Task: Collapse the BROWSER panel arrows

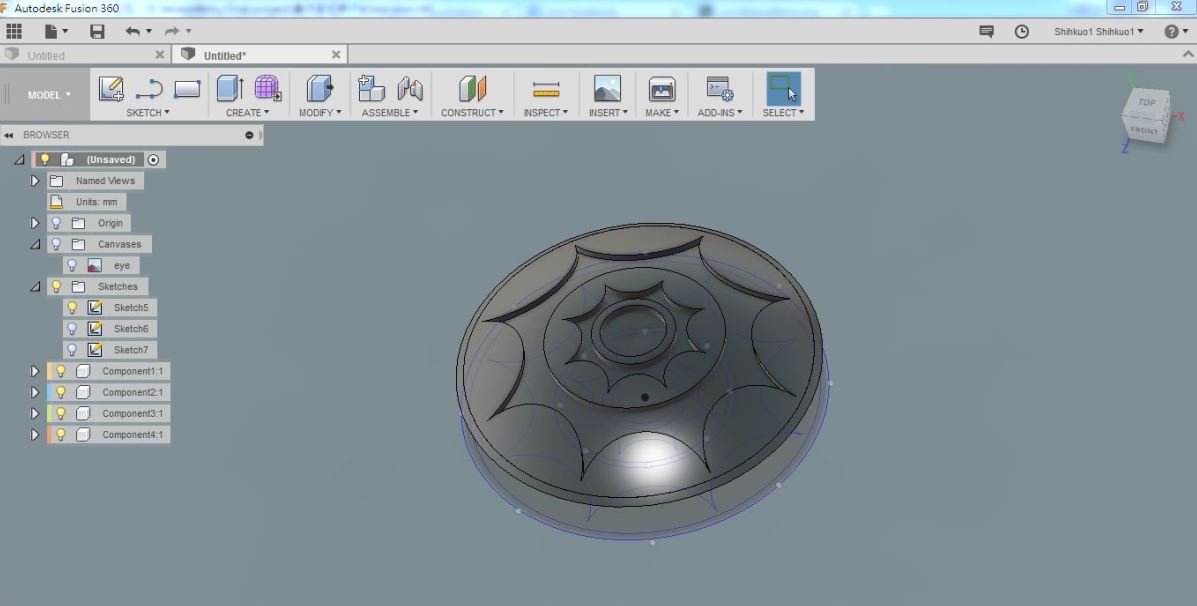Action: pyautogui.click(x=8, y=135)
